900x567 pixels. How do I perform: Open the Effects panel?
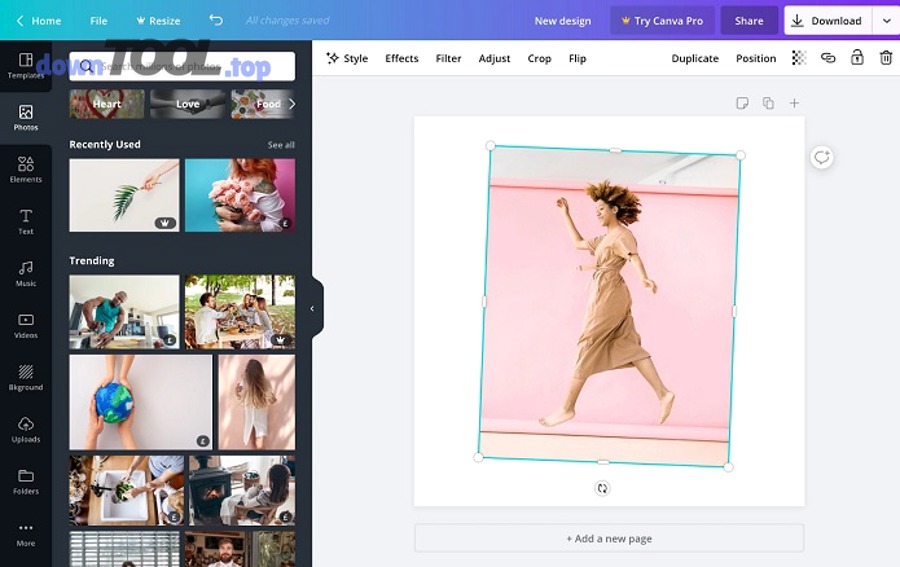(402, 58)
